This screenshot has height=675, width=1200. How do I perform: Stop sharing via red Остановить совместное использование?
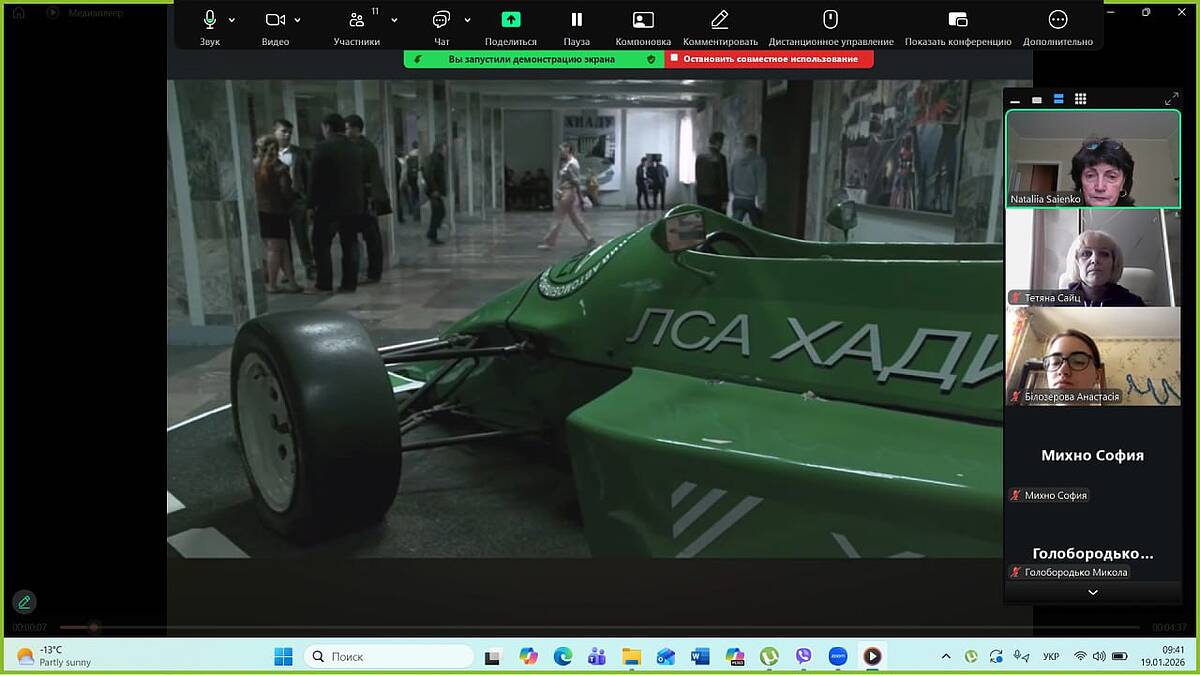(770, 59)
